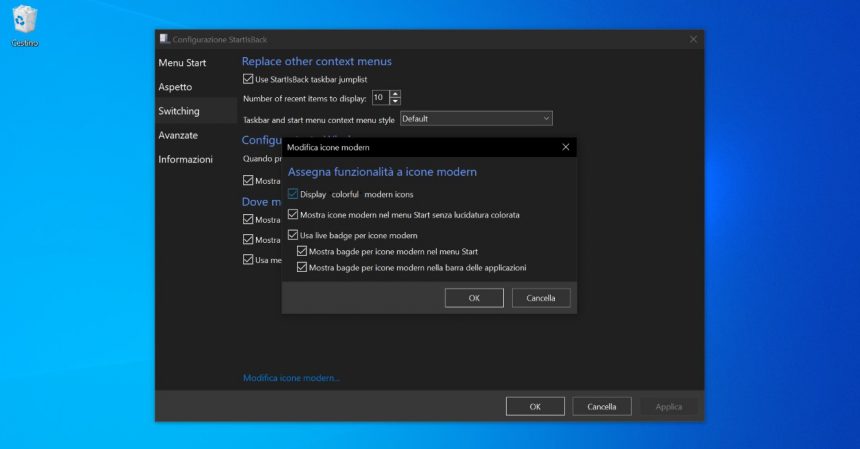
Task: Click Cancella in the StartIsBack configuration window
Action: 602,406
